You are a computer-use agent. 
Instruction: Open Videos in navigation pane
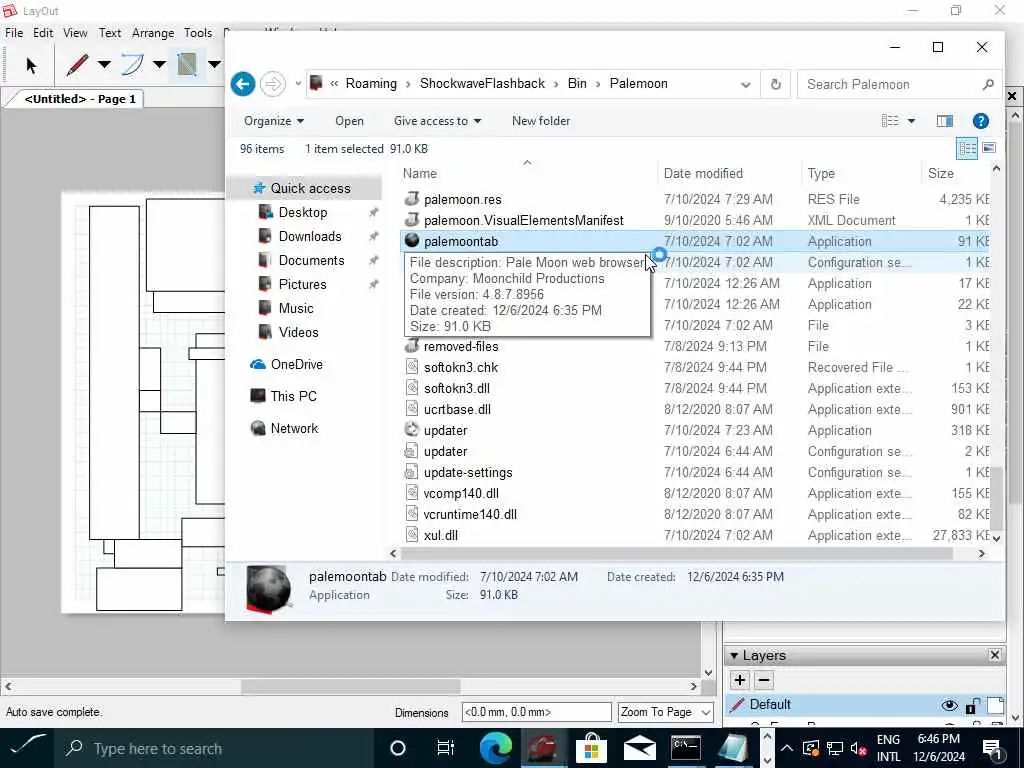(x=298, y=332)
